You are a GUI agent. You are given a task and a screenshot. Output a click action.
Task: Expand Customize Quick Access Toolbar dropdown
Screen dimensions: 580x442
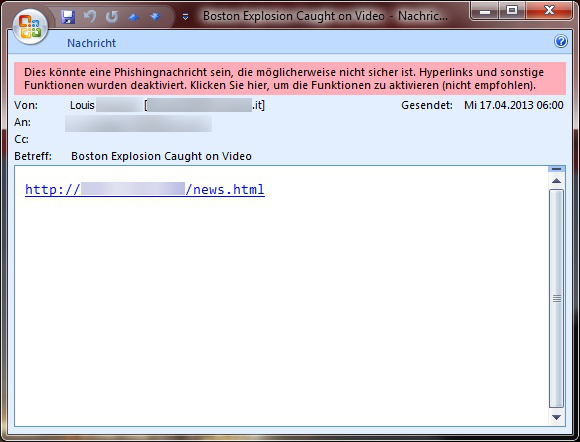tap(185, 17)
